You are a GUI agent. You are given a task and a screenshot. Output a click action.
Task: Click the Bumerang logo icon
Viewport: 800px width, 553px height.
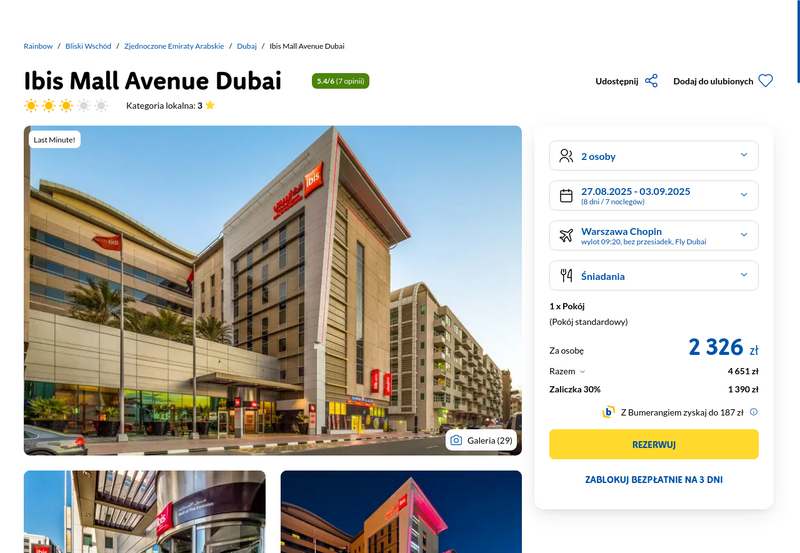608,412
